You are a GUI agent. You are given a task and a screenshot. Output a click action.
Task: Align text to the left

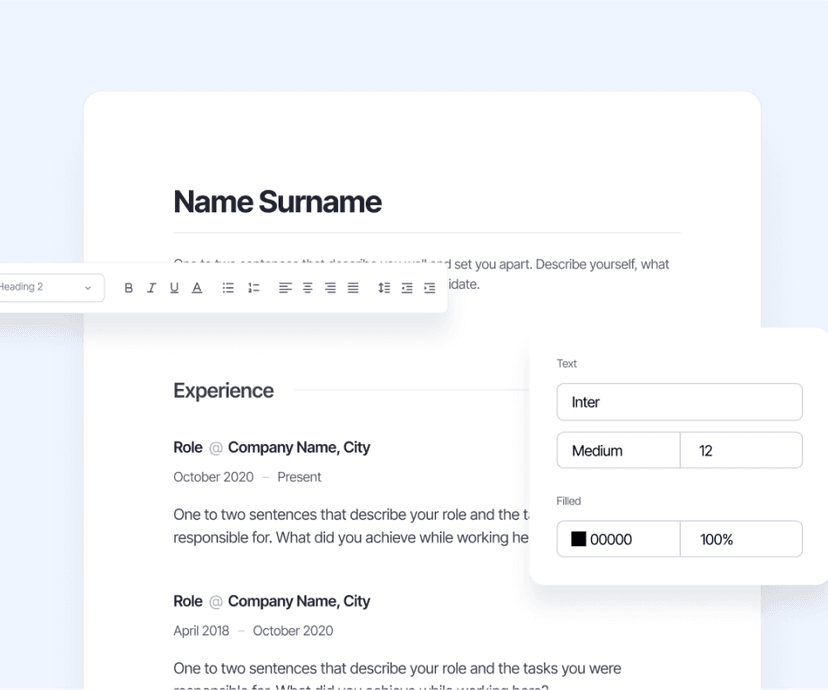(284, 287)
